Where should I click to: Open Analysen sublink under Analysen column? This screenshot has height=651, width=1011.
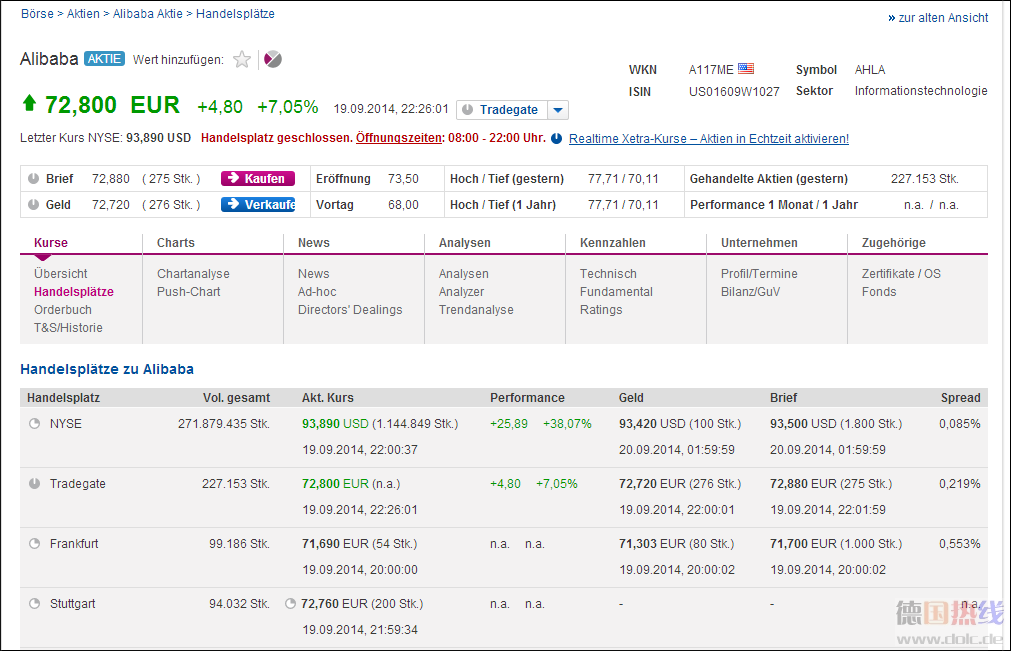click(x=464, y=273)
